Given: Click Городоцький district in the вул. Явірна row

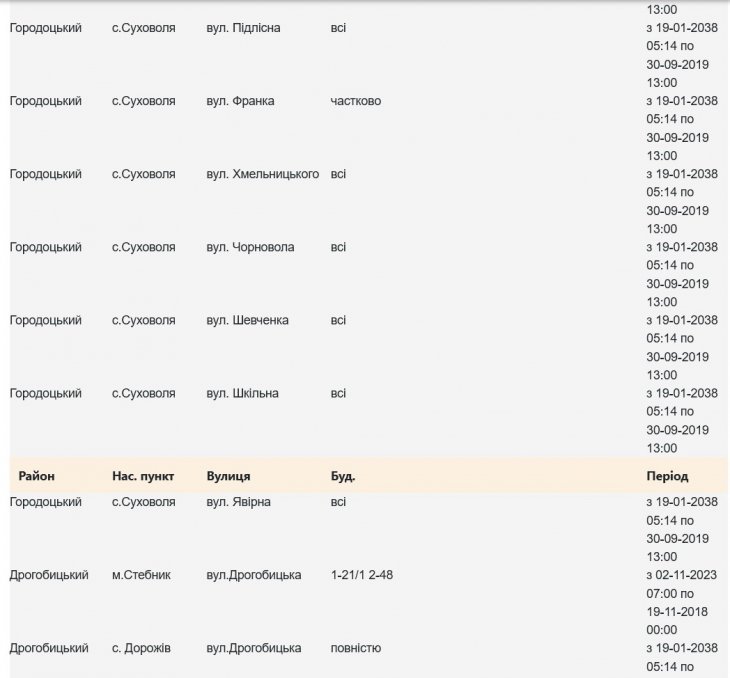Looking at the screenshot, I should pos(46,502).
